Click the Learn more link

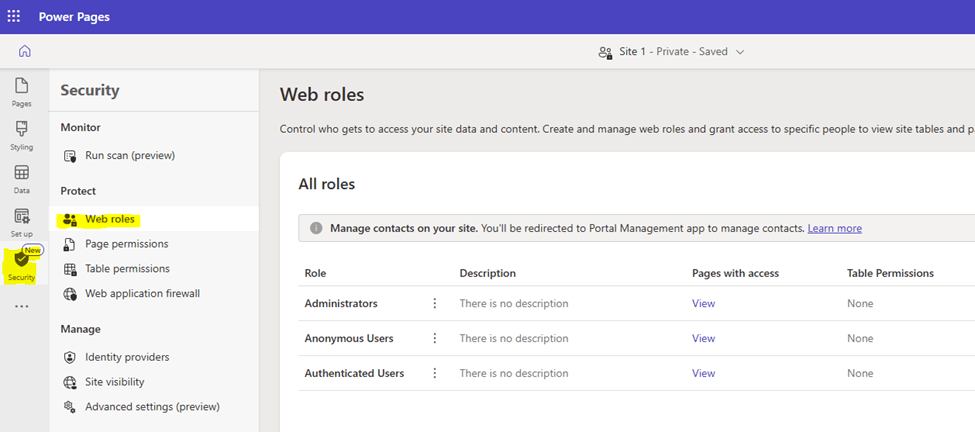click(834, 228)
